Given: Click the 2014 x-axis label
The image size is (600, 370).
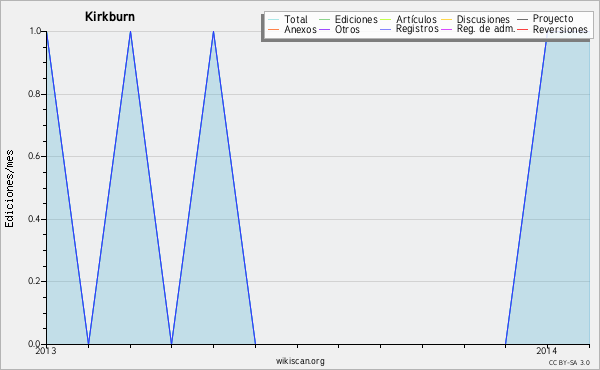Looking at the screenshot, I should click(x=547, y=351).
